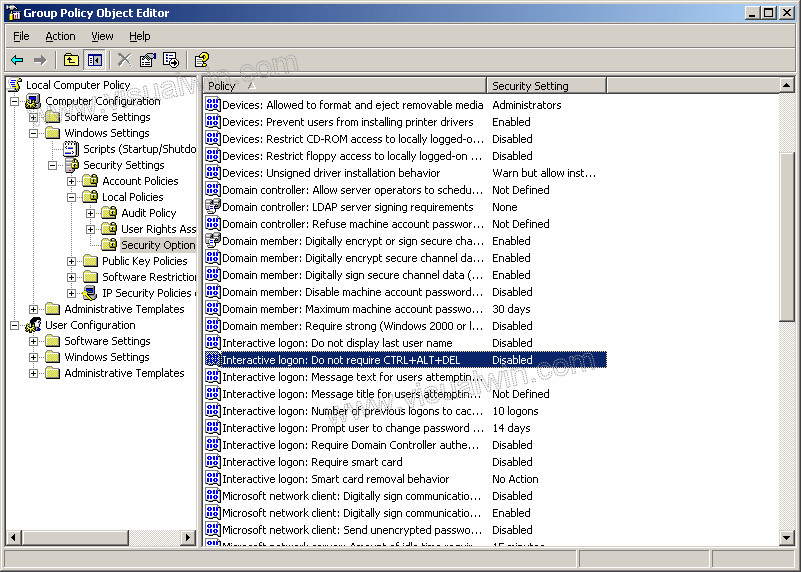Open the Action menu
This screenshot has height=572, width=801.
click(x=60, y=36)
